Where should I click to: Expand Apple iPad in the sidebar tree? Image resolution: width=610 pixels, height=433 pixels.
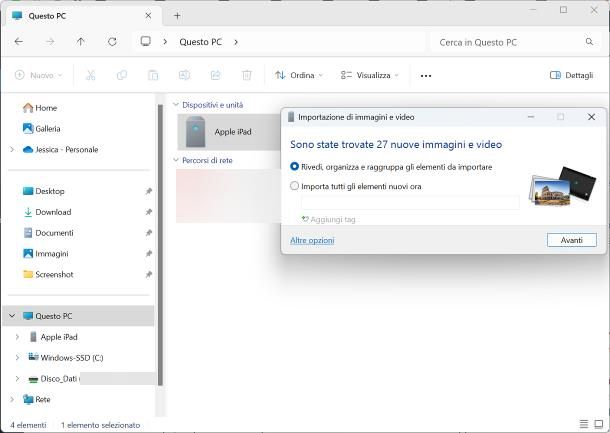17,337
